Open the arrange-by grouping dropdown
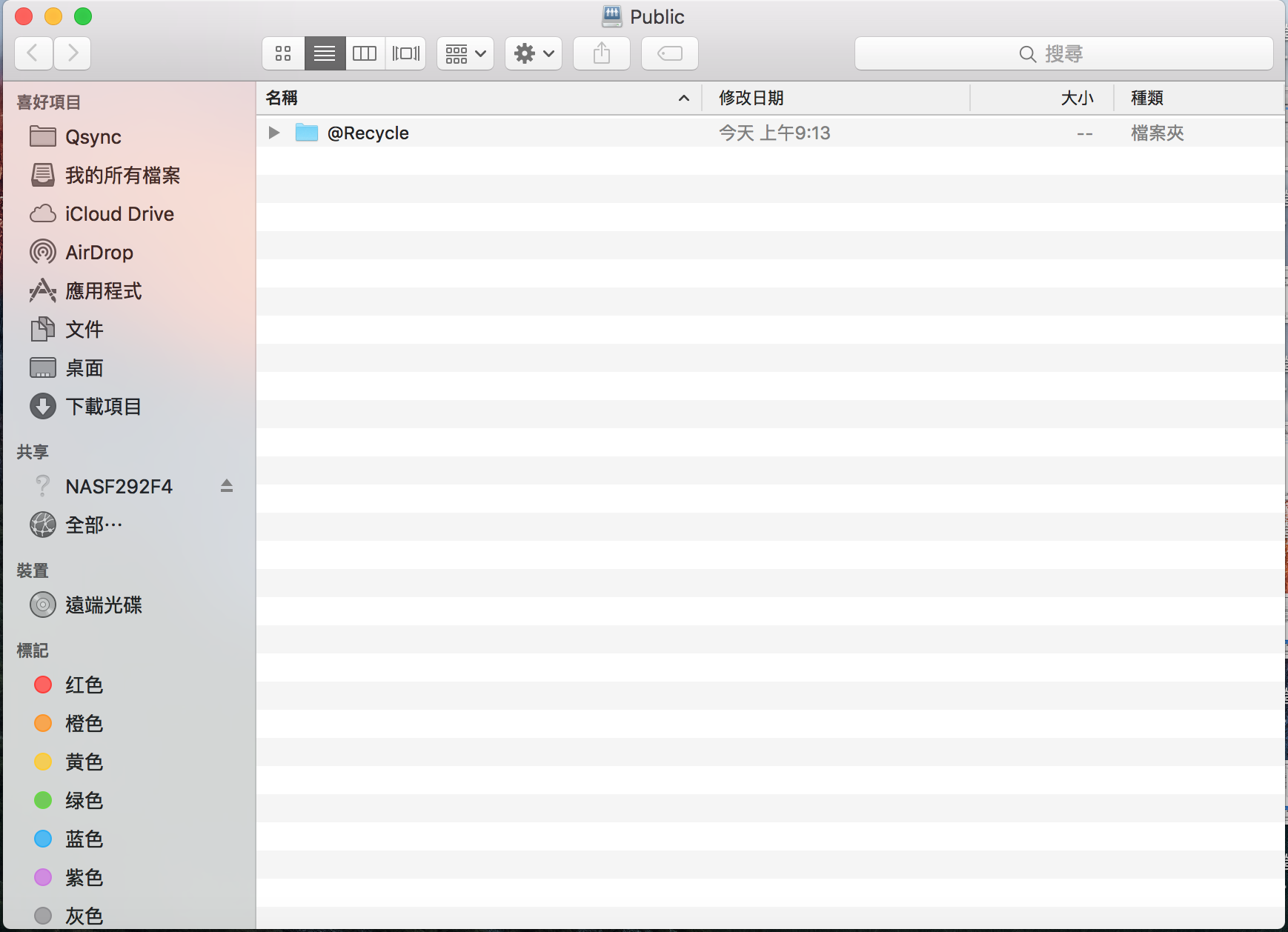Screen dimensions: 1288x932 click(465, 53)
